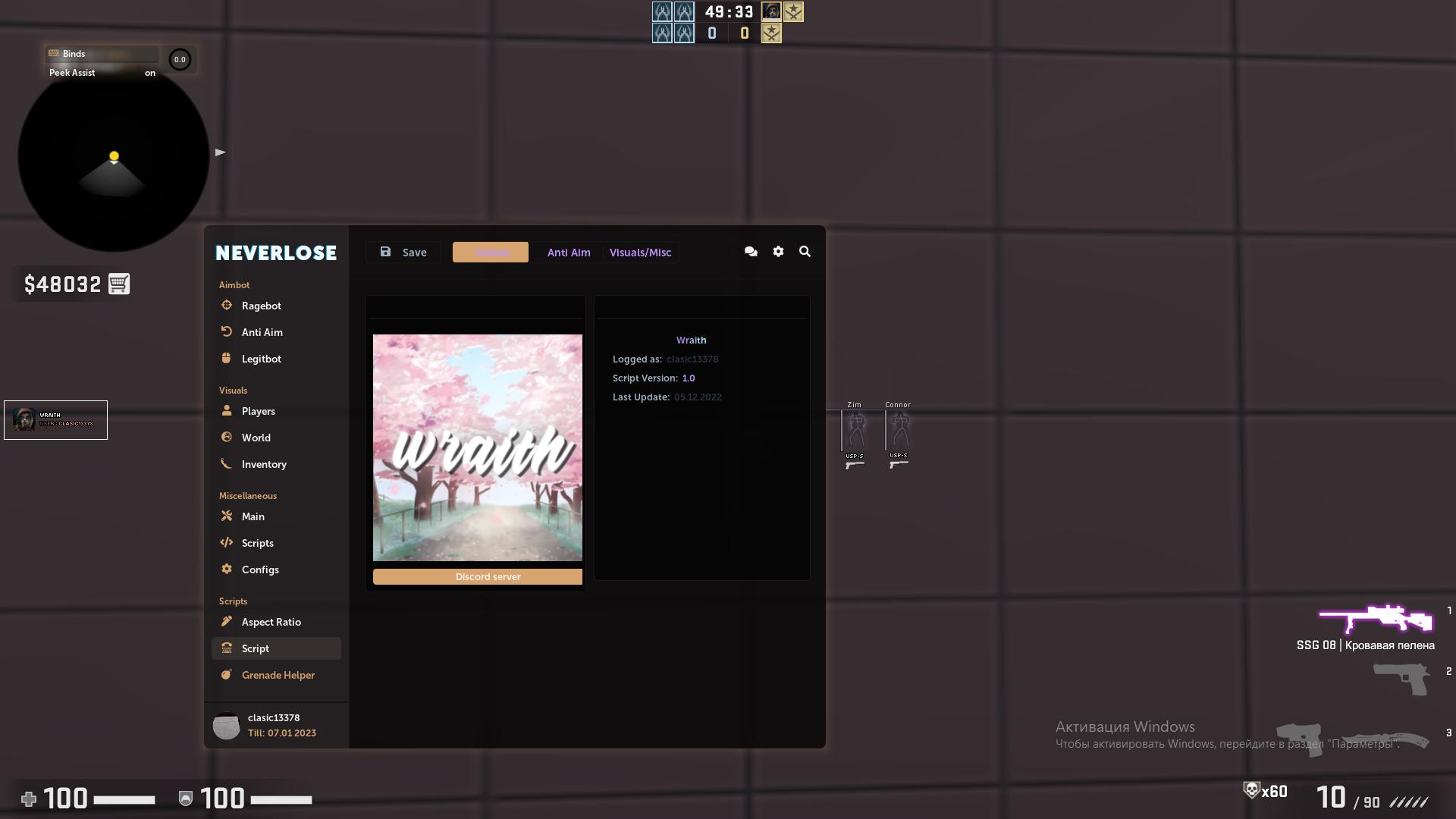Click the Legitbot mouse icon
The width and height of the screenshot is (1456, 819).
pyautogui.click(x=227, y=358)
